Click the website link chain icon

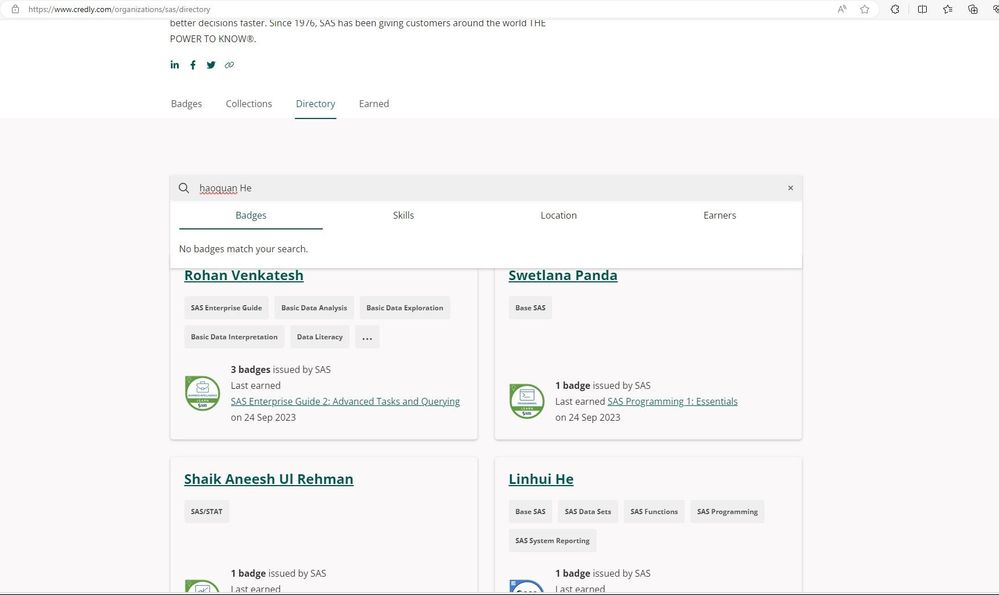coord(229,65)
